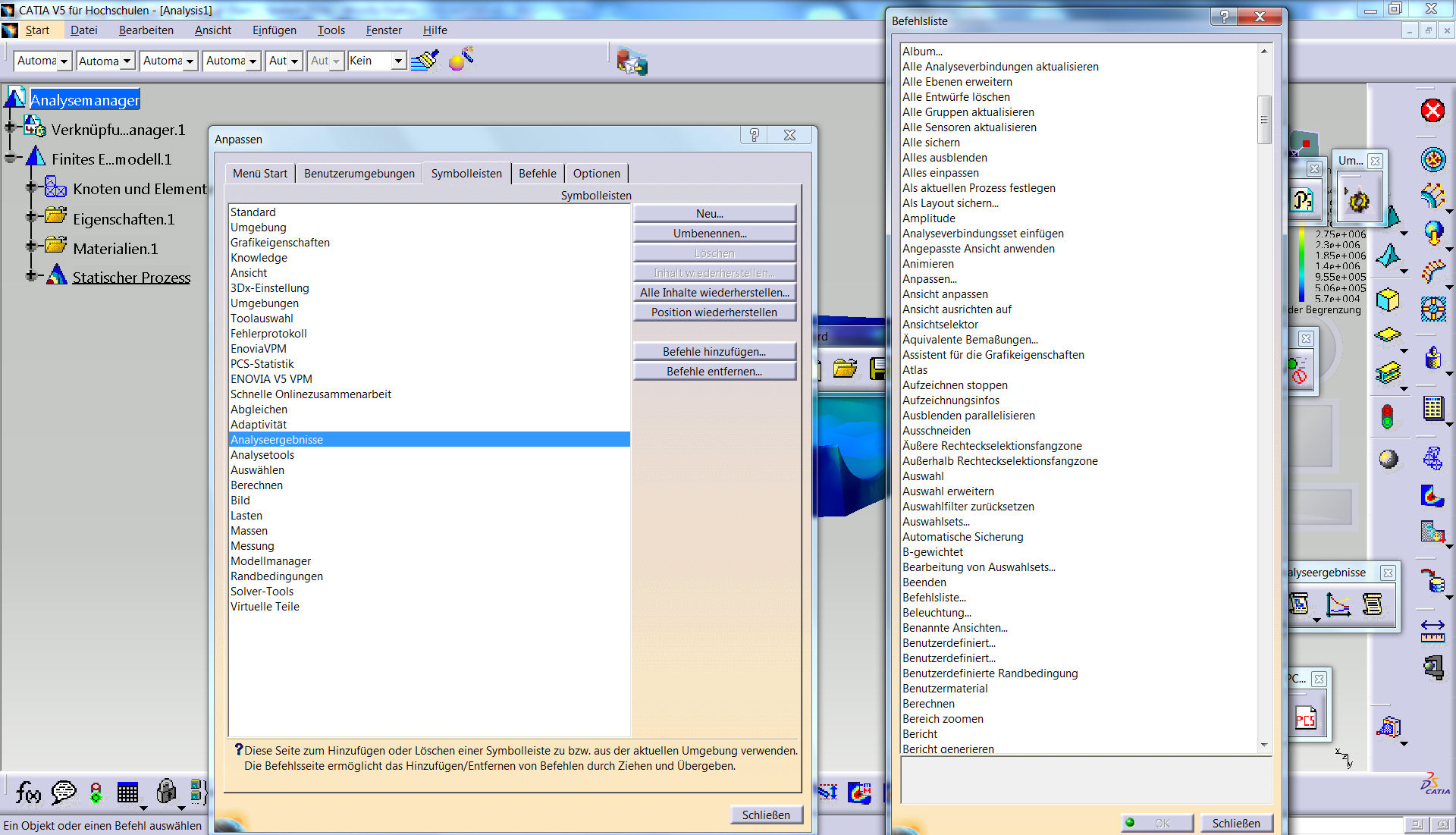The image size is (1456, 835).
Task: Click the Umbenennen... button
Action: [714, 234]
